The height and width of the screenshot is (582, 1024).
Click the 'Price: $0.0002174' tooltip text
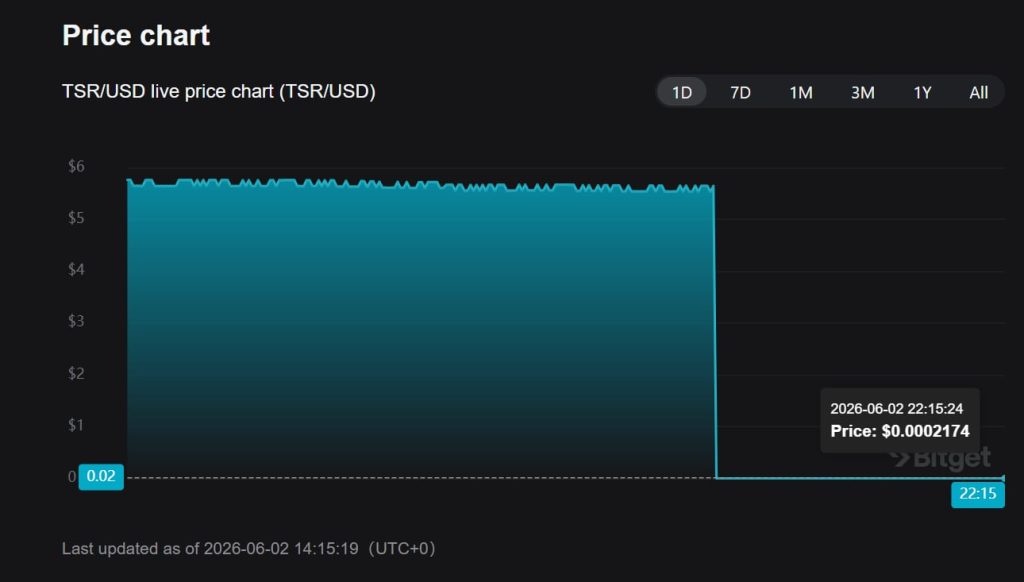(900, 431)
